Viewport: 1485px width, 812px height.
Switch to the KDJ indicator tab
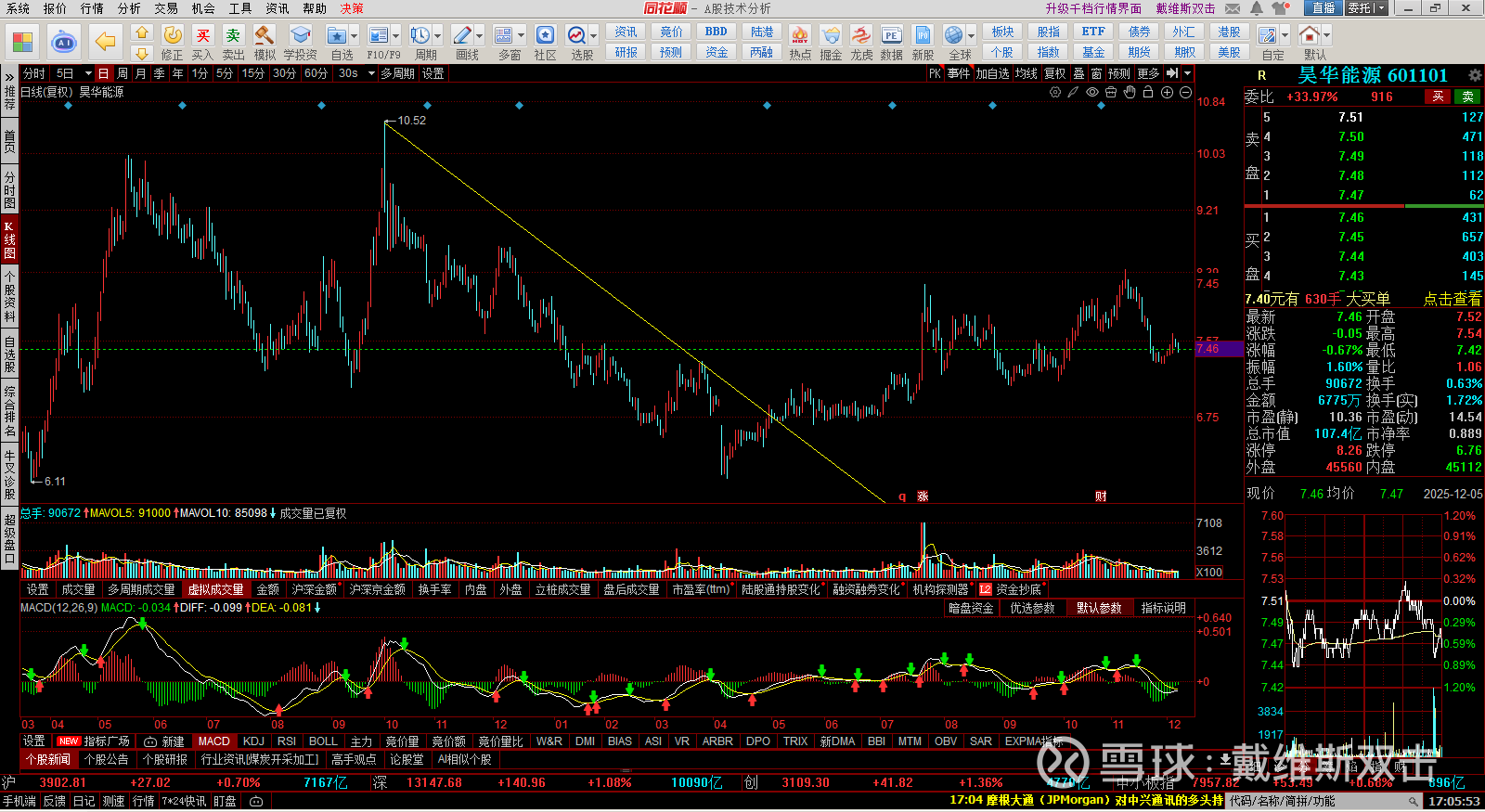(x=253, y=741)
